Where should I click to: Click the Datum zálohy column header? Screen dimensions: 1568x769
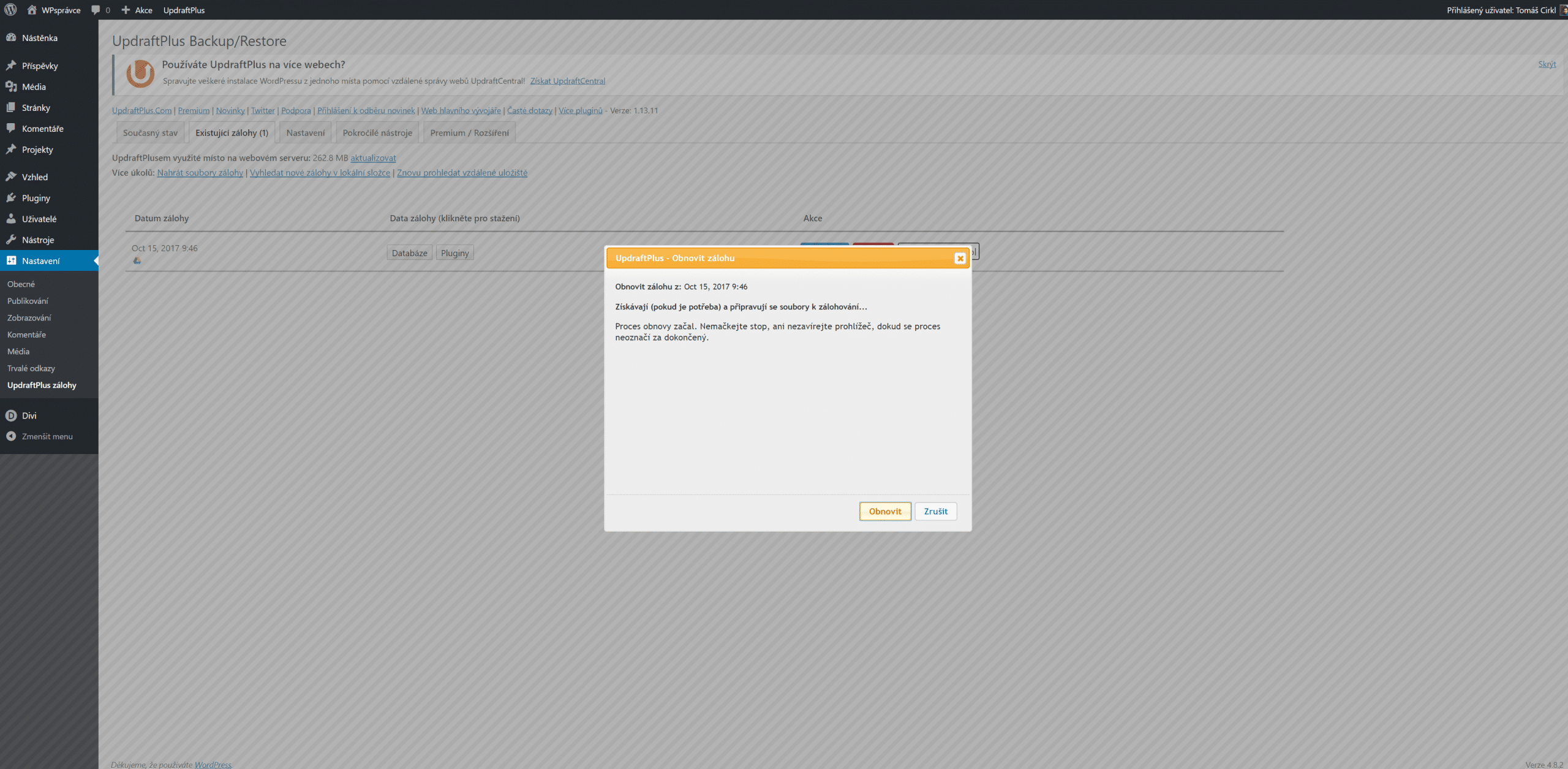pyautogui.click(x=162, y=218)
